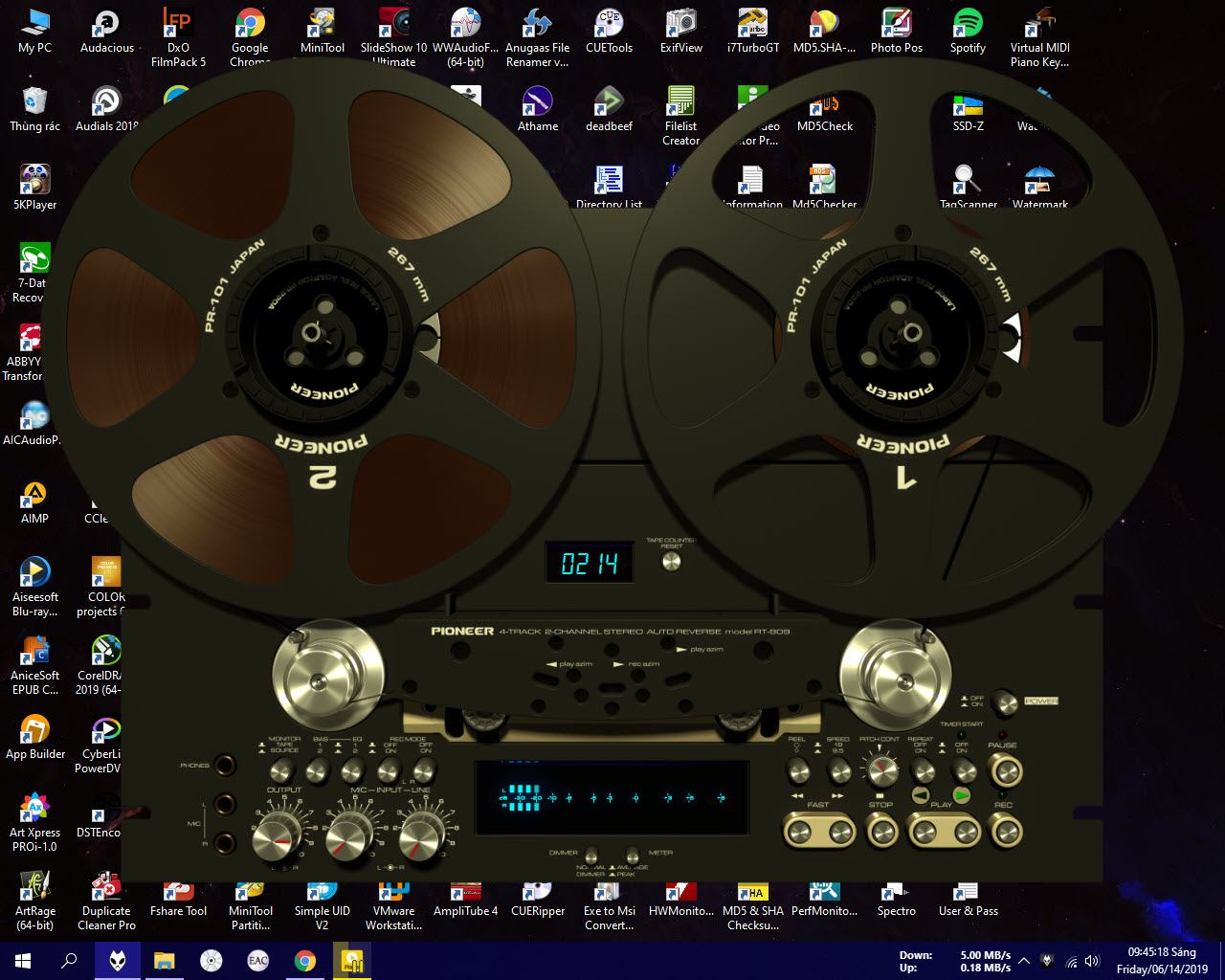Screen dimensions: 1225x980
Task: Open File Explorer from the taskbar
Action: point(165,961)
